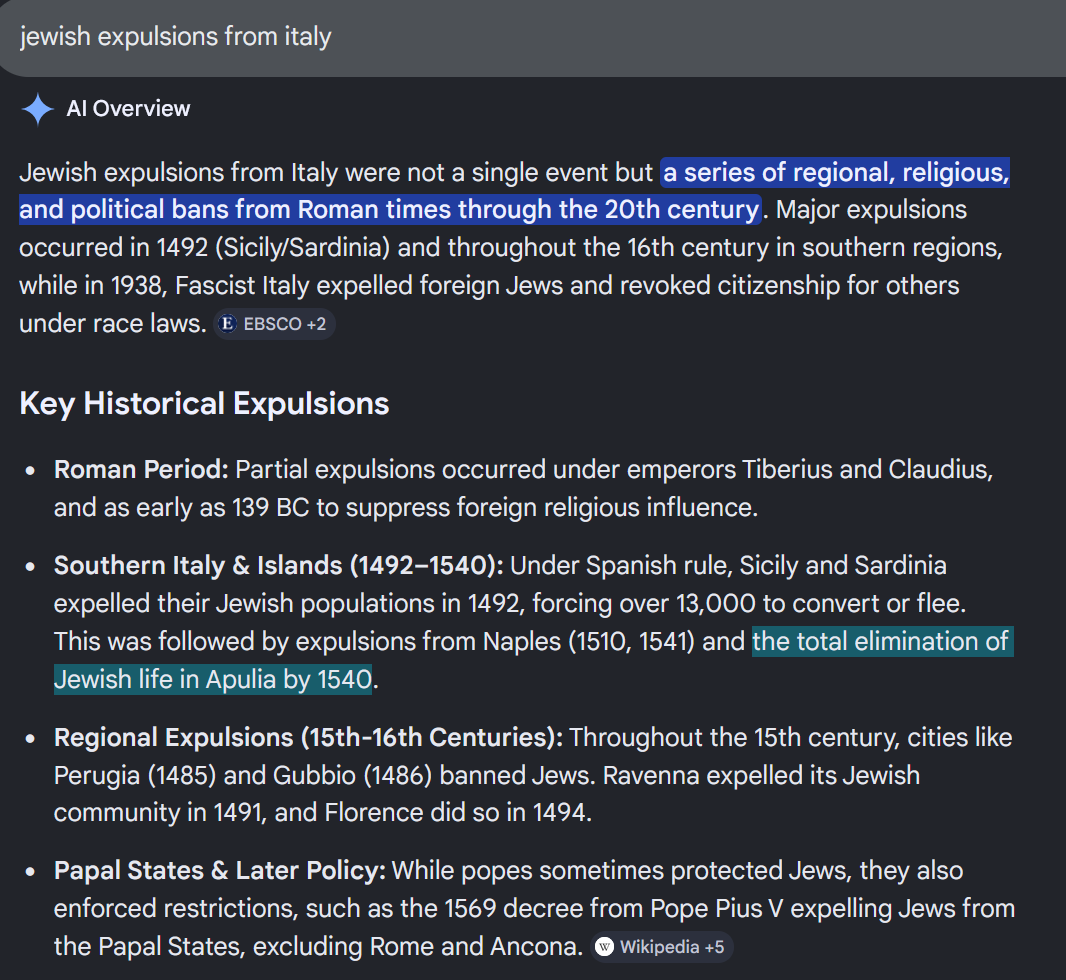Click the 'Southern Italy & Islands (1492–1540):' label
Viewport: 1066px width, 980px height.
279,565
